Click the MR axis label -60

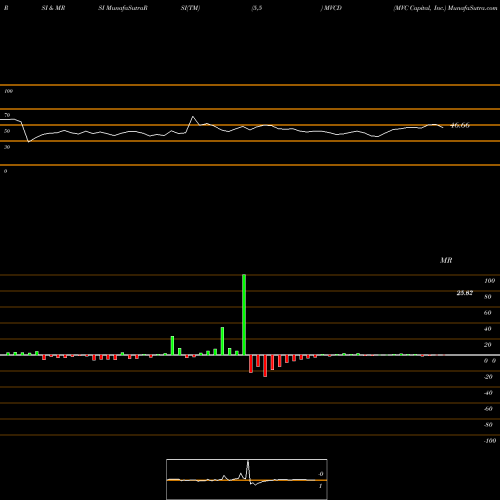[488, 409]
